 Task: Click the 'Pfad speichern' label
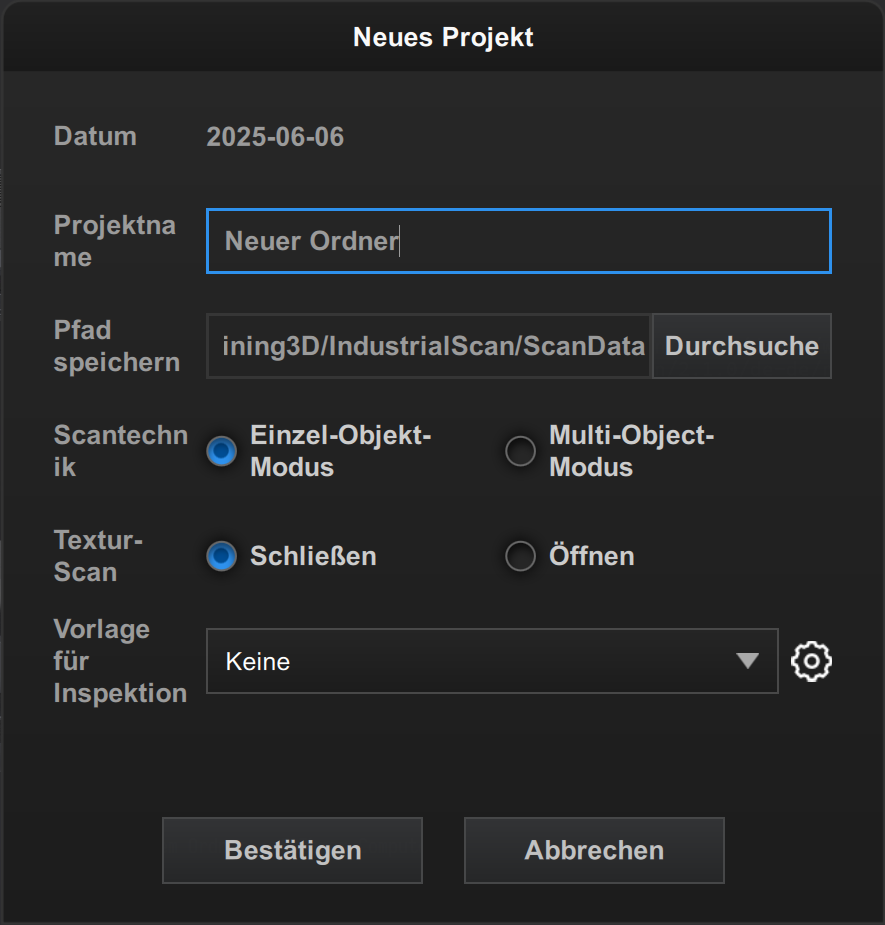(116, 346)
